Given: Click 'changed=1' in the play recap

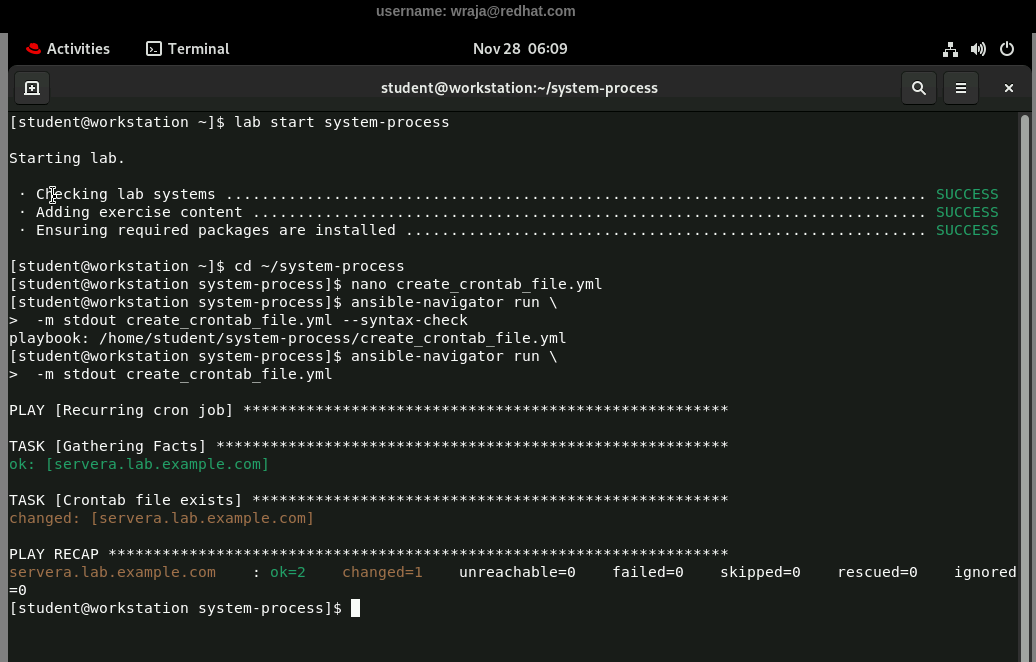Looking at the screenshot, I should pyautogui.click(x=382, y=572).
